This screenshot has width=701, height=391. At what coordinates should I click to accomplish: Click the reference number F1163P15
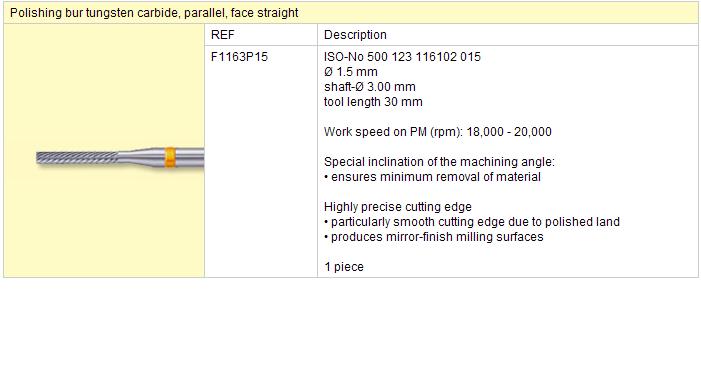click(x=239, y=57)
